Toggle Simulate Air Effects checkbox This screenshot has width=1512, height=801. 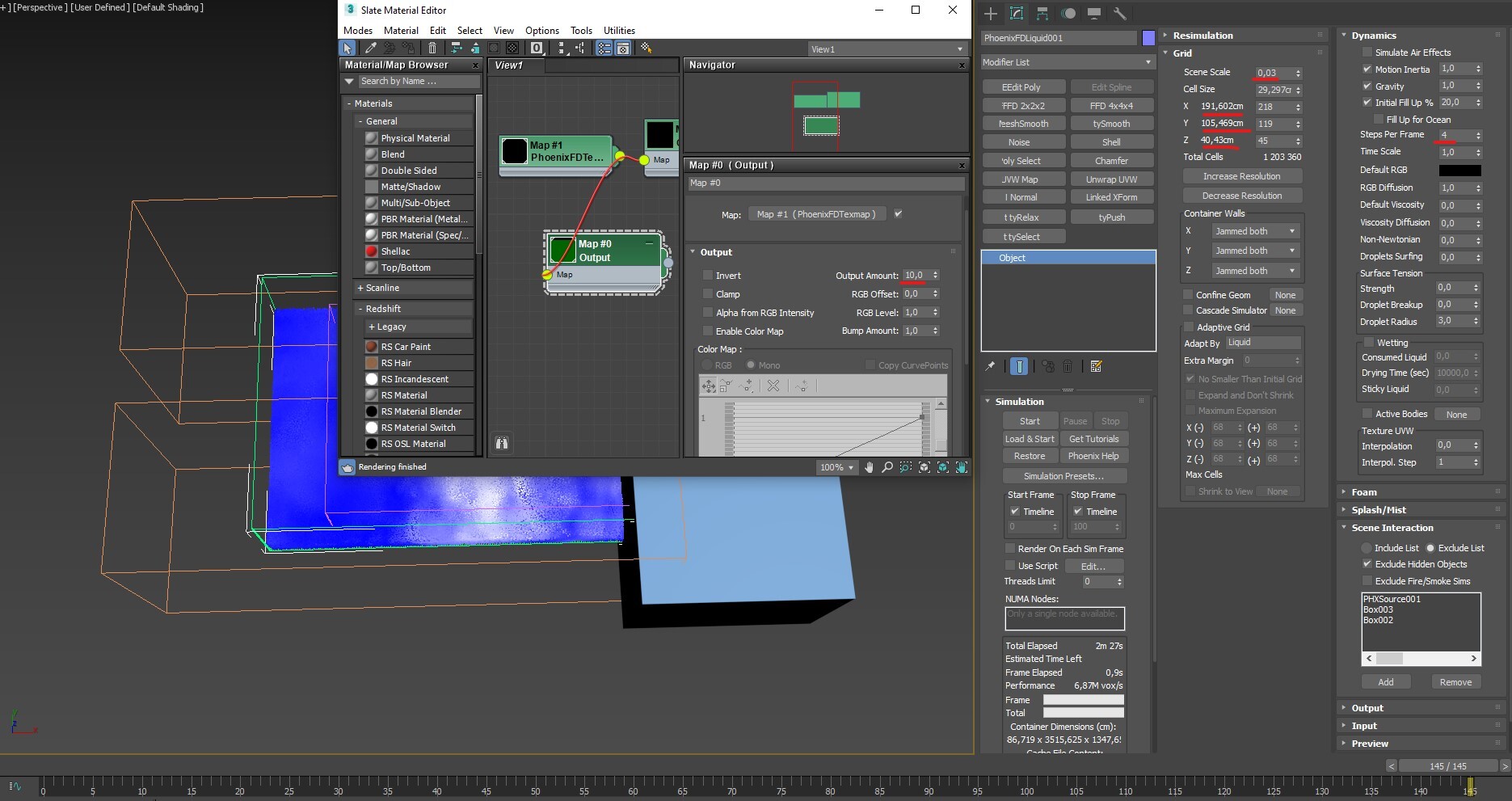point(1367,53)
